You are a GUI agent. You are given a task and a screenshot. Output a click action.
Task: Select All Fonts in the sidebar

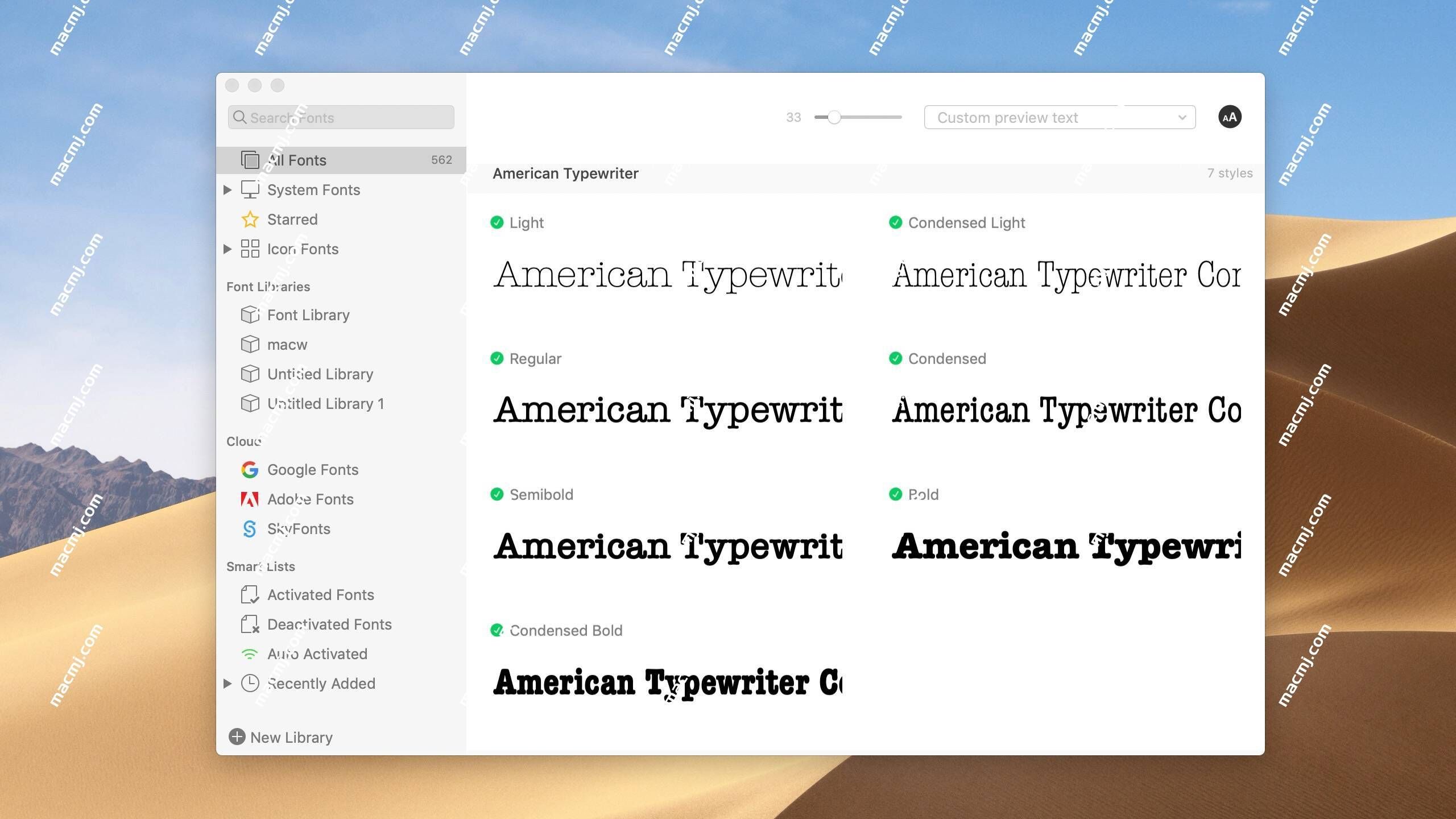341,160
